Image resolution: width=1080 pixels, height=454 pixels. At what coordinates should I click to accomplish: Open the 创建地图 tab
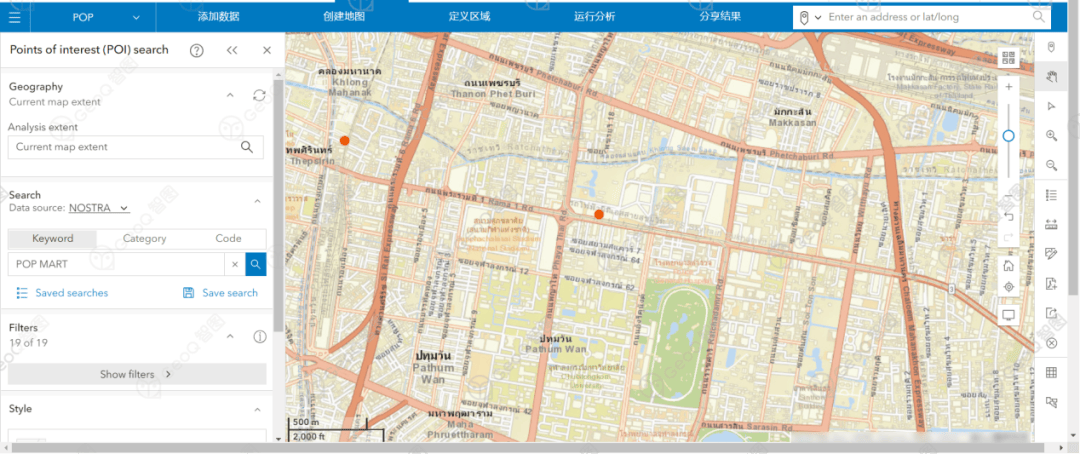coord(344,17)
